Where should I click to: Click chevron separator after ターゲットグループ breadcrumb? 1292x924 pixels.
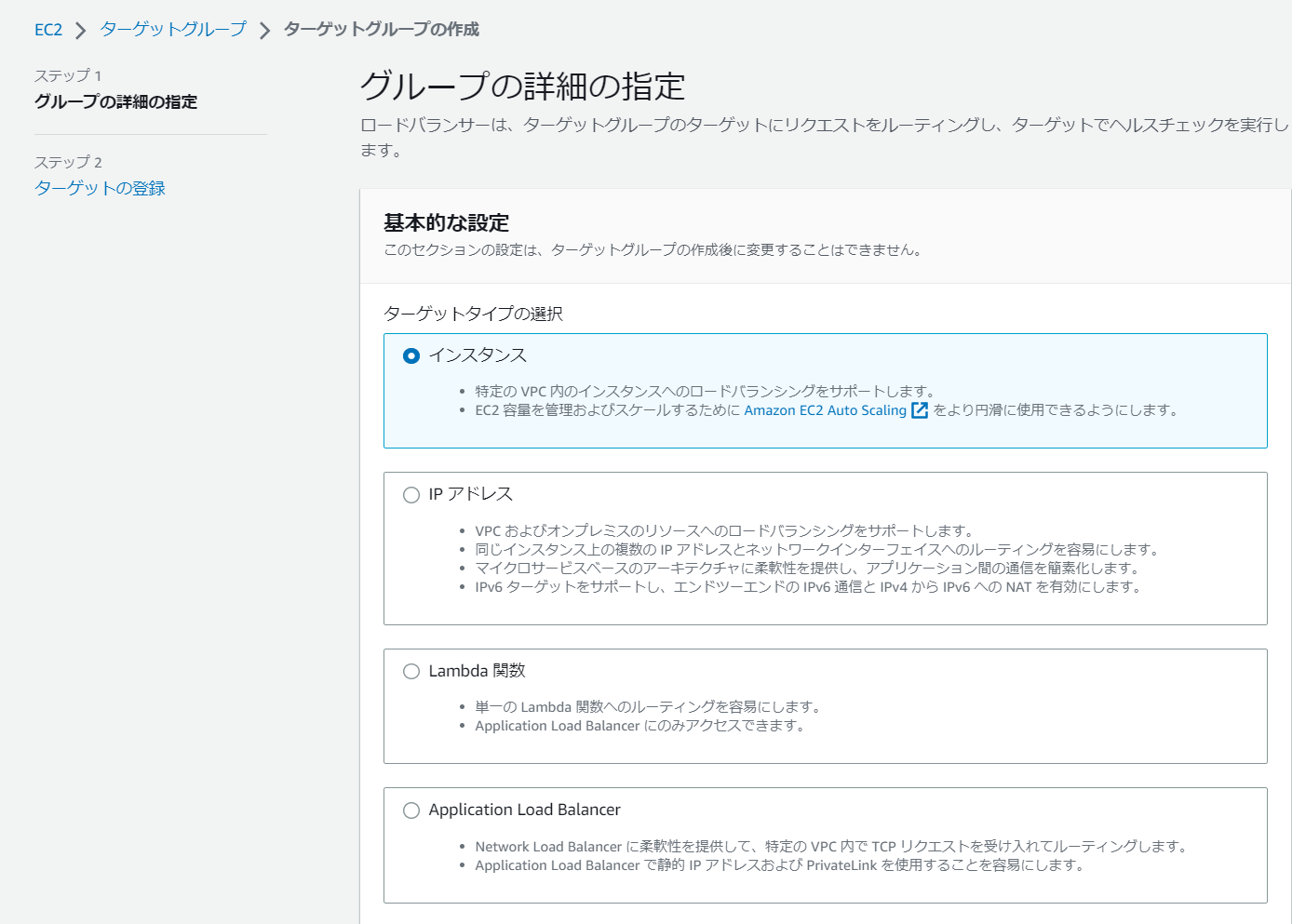click(x=265, y=31)
